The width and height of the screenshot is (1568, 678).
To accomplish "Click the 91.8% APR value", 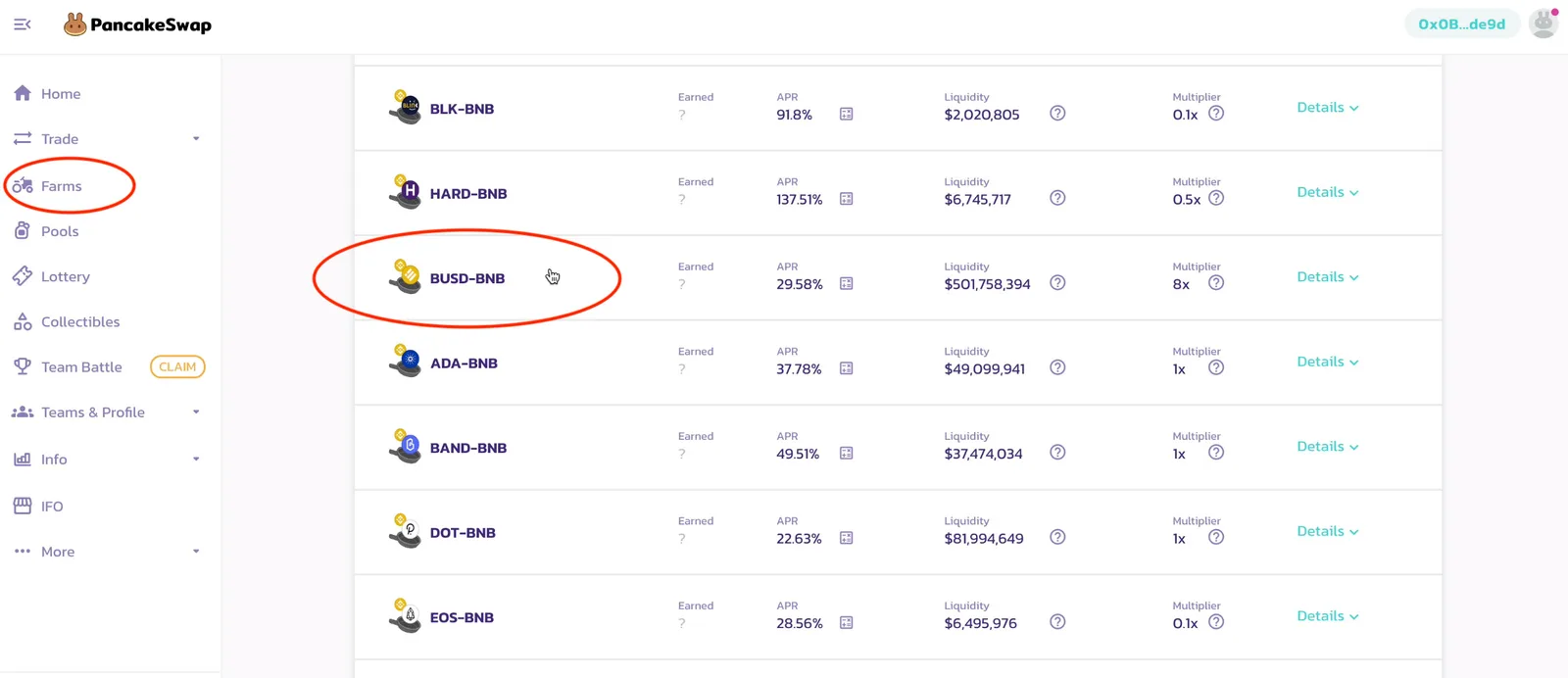I will click(x=795, y=115).
